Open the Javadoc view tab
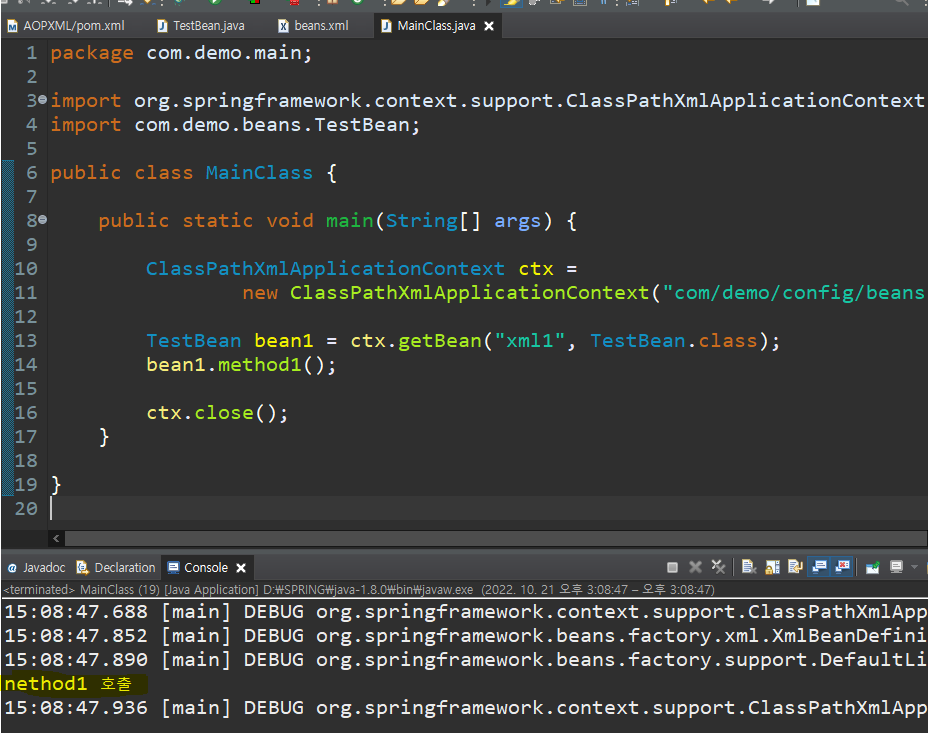Screen dimensions: 928x733 (x=36, y=567)
